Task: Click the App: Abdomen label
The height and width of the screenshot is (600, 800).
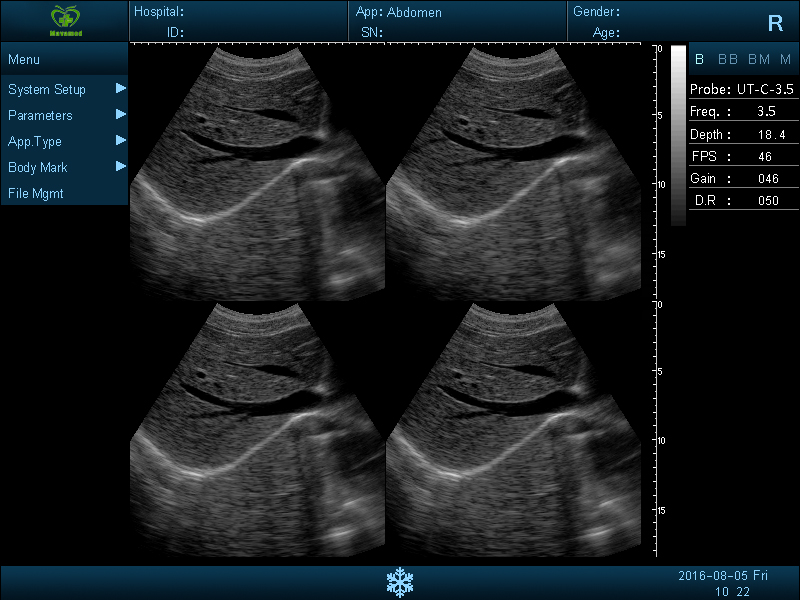Action: (398, 12)
